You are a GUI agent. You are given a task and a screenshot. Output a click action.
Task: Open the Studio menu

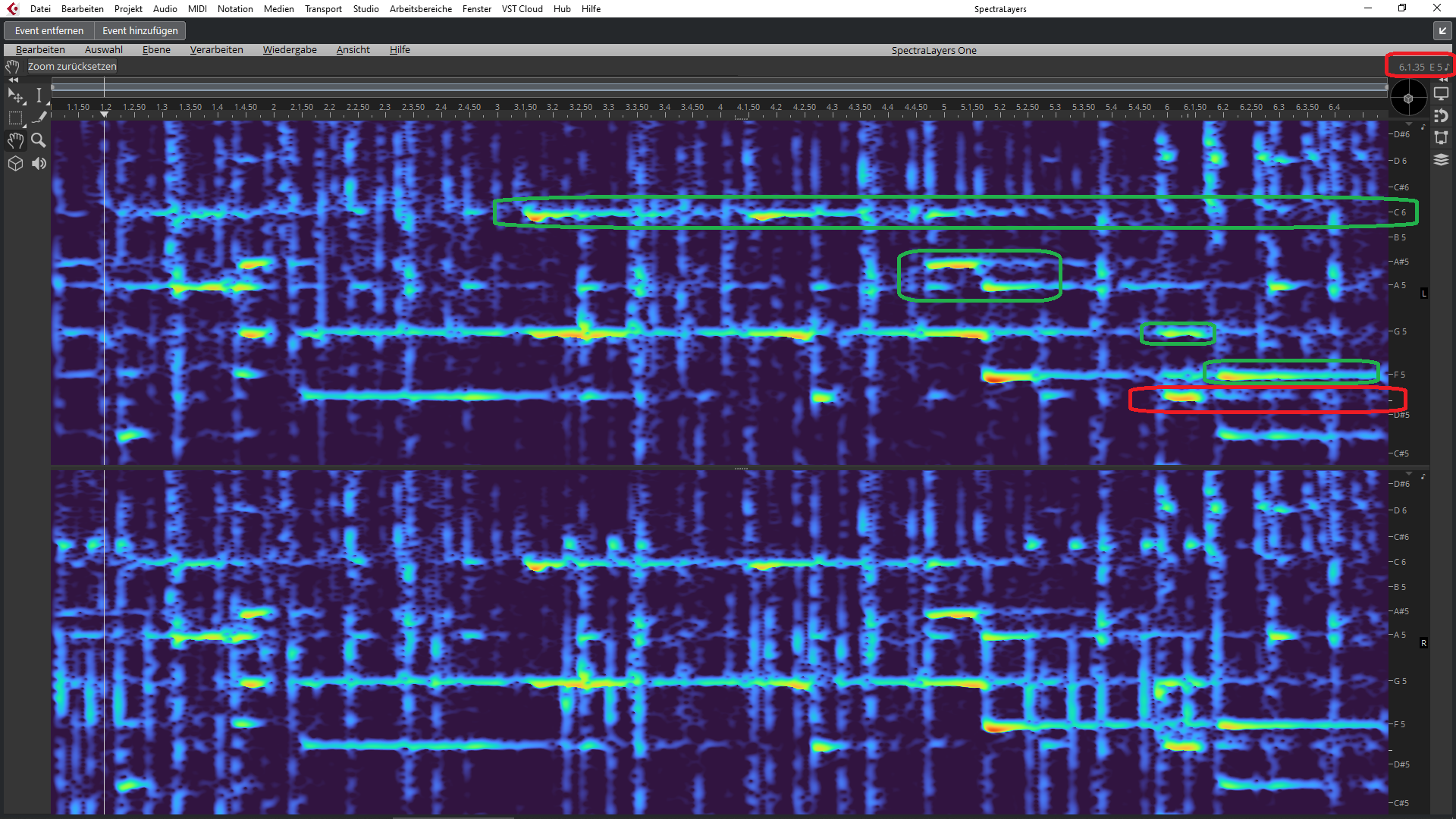pos(366,9)
